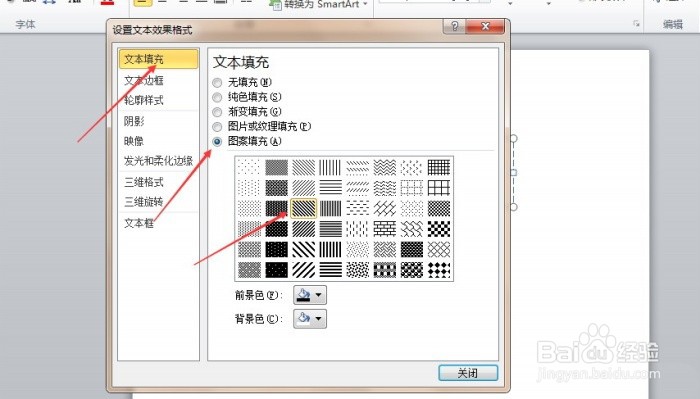
Task: Select the wave pattern swatch
Action: coord(384,188)
